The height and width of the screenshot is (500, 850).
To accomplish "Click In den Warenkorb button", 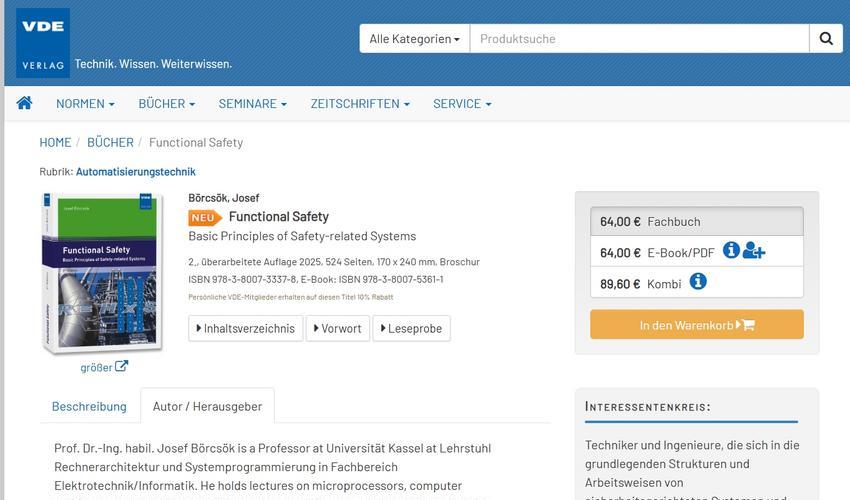I will [697, 325].
